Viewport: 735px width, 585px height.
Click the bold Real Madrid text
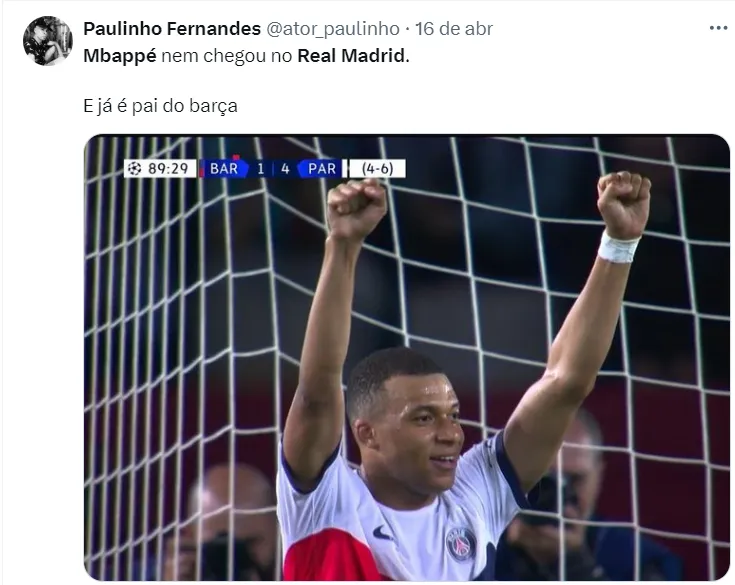pos(352,56)
